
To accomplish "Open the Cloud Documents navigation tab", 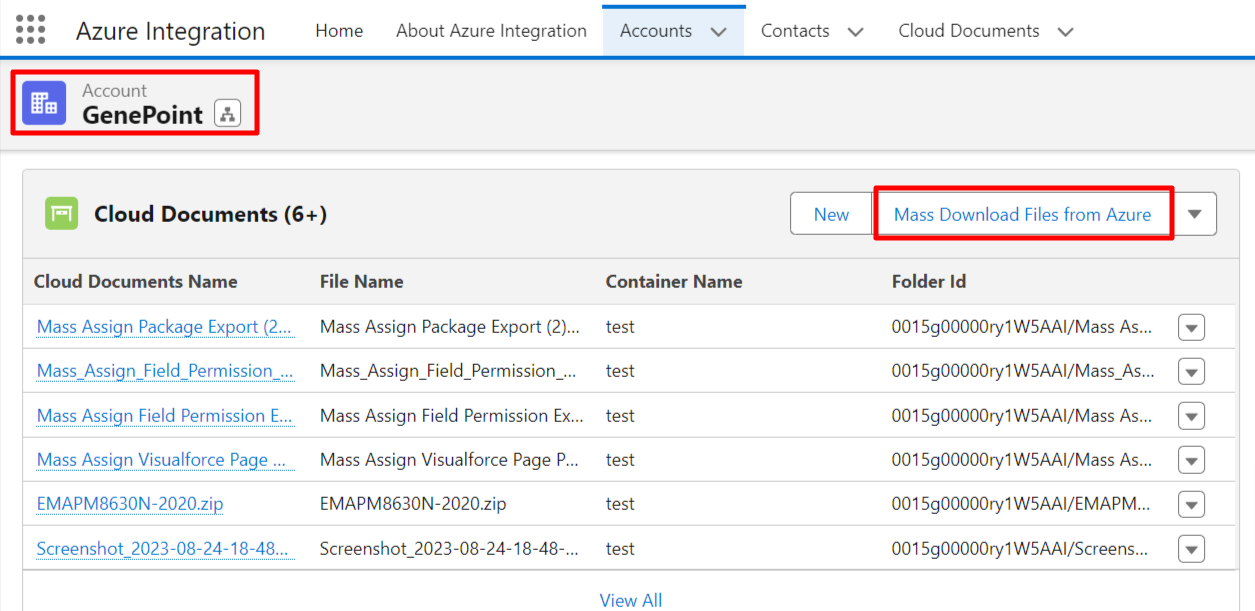I will click(x=970, y=31).
